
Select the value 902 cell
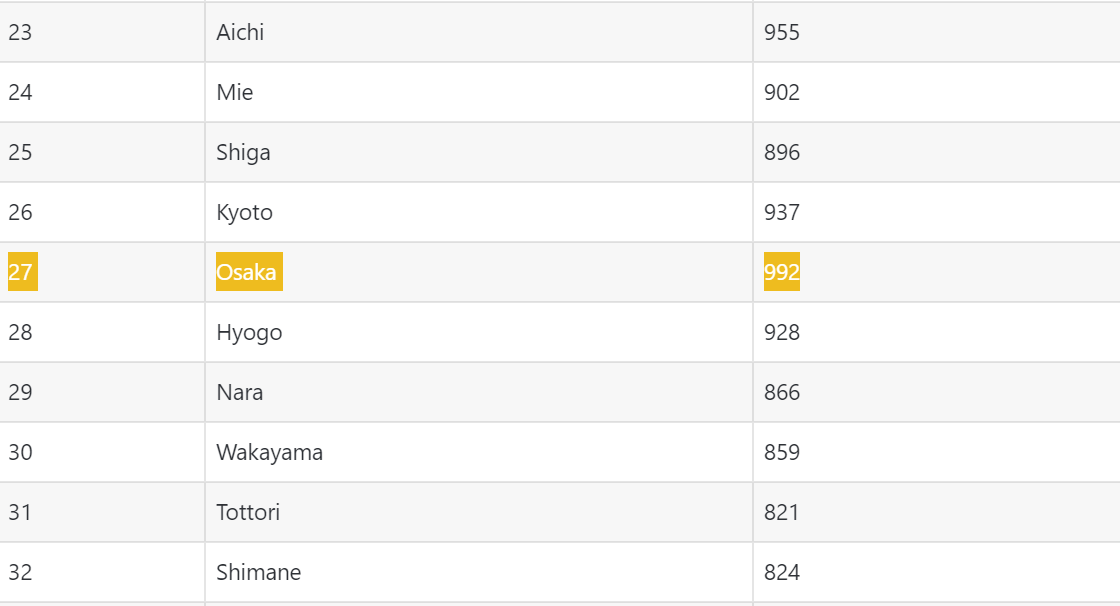(x=936, y=92)
